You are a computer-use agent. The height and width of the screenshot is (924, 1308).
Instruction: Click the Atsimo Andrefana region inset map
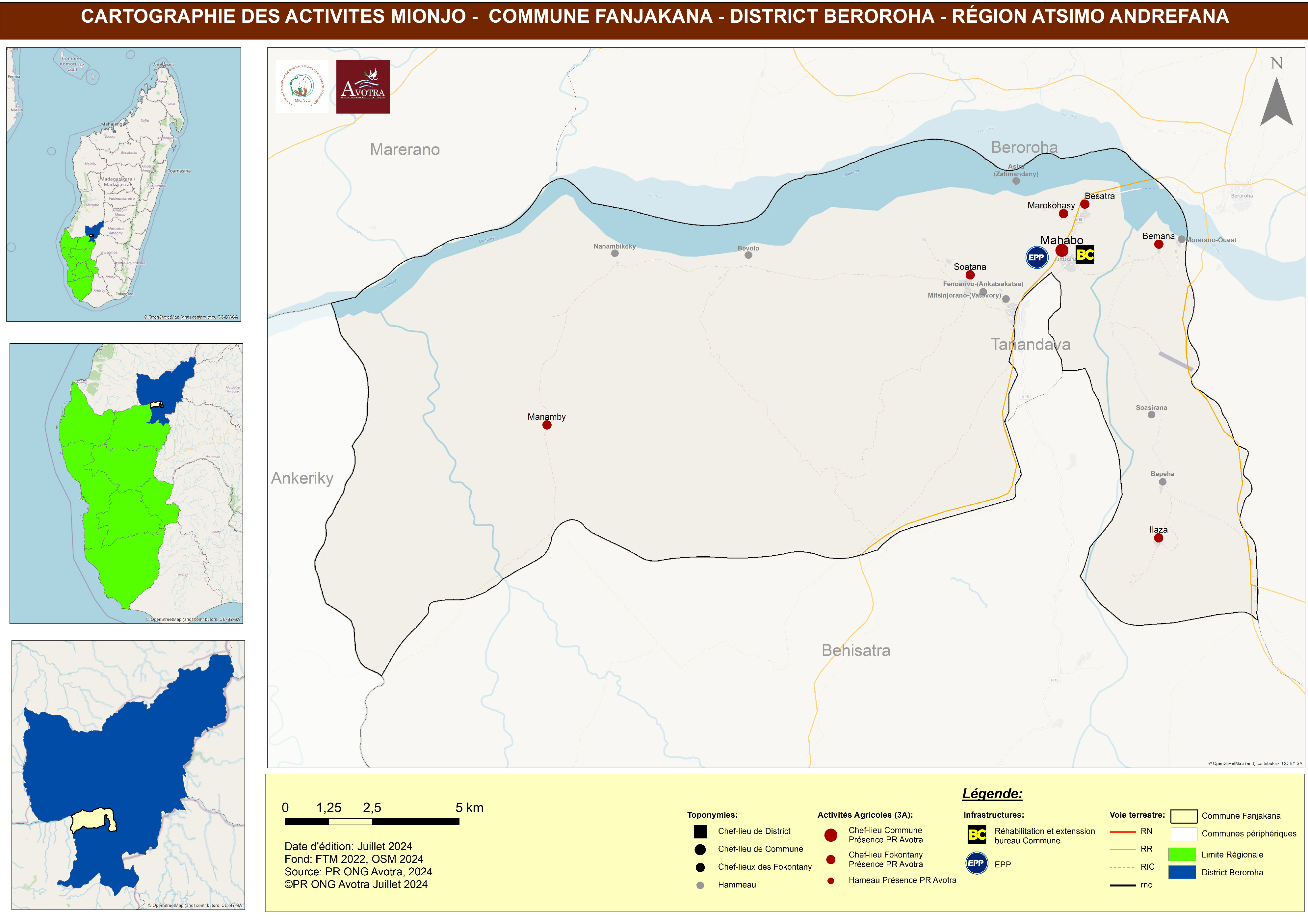pyautogui.click(x=126, y=483)
